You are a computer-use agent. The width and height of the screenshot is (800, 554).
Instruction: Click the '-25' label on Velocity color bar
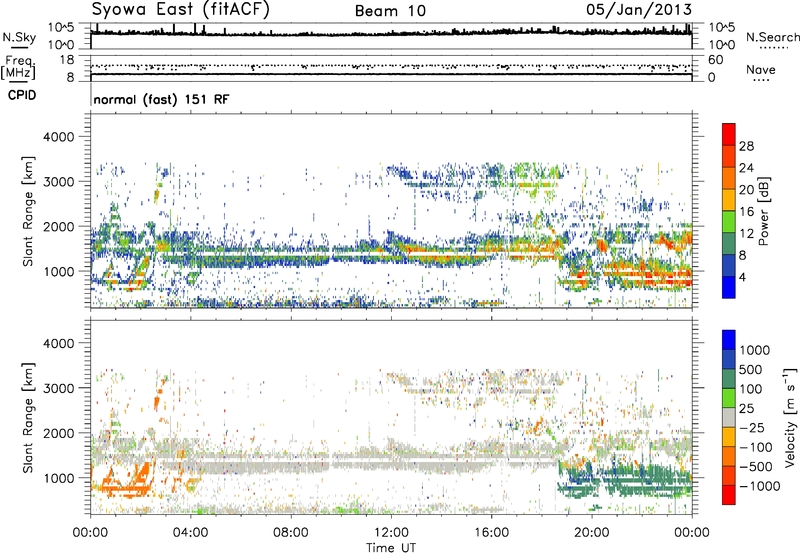751,427
